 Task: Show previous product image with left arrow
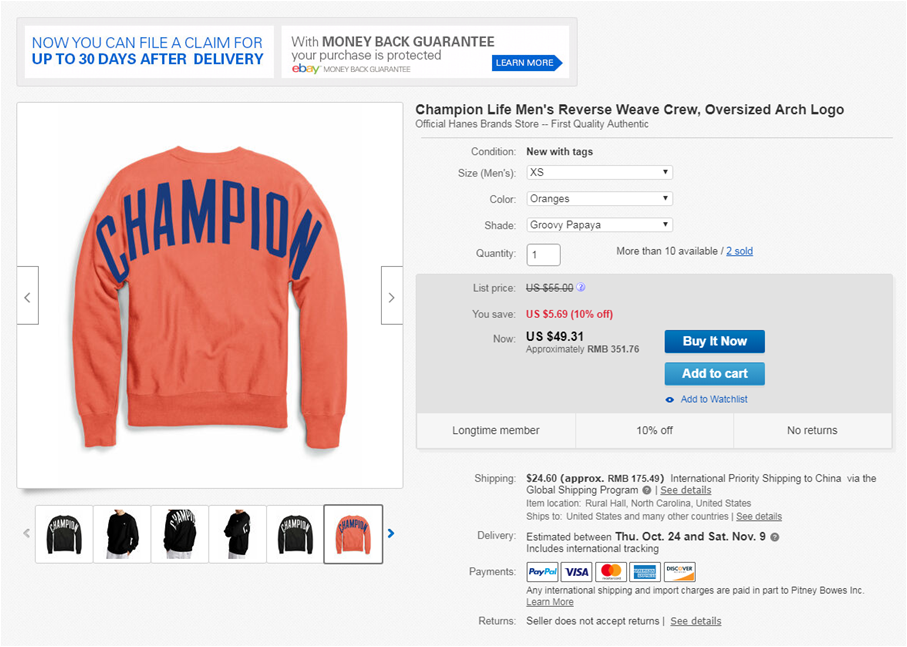[x=27, y=296]
